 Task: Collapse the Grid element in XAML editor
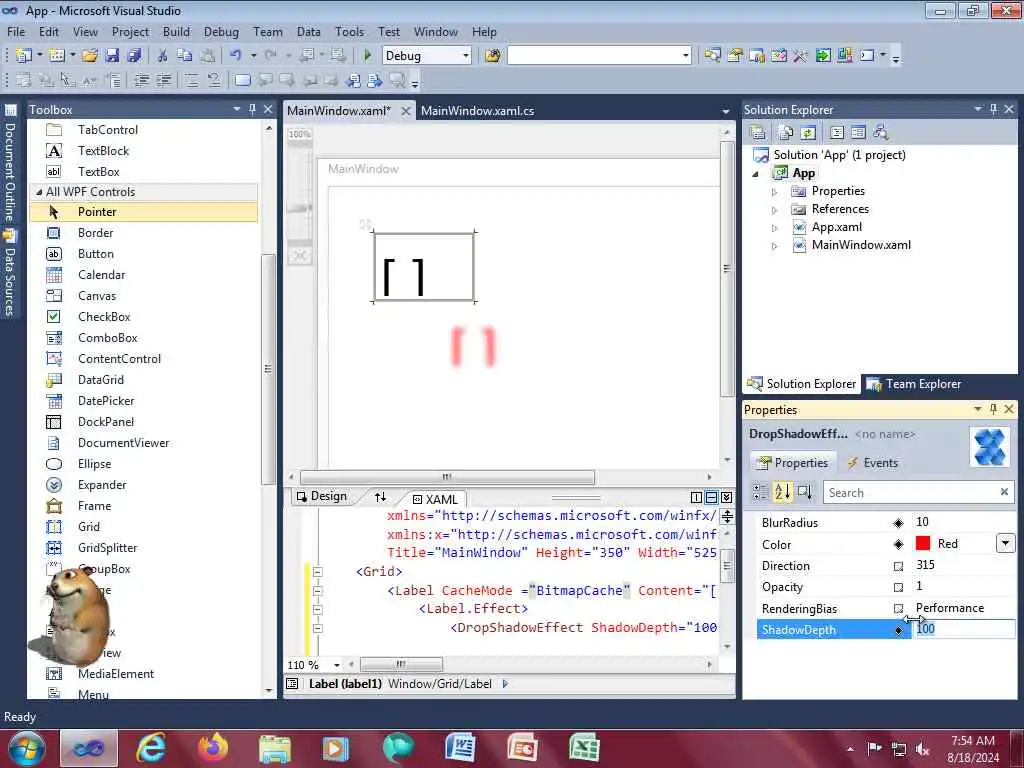coord(318,572)
